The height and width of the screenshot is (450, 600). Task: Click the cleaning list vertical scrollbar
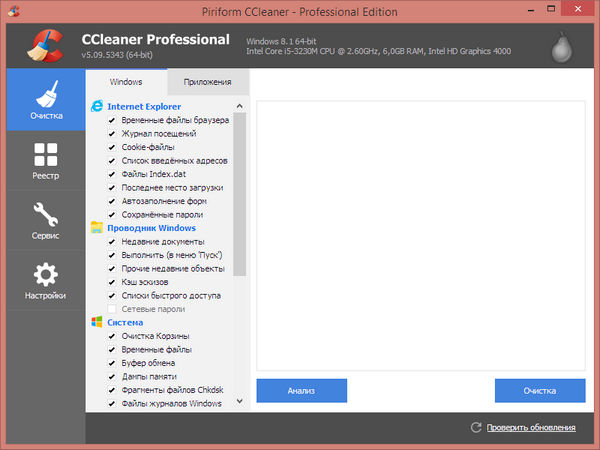(240, 200)
